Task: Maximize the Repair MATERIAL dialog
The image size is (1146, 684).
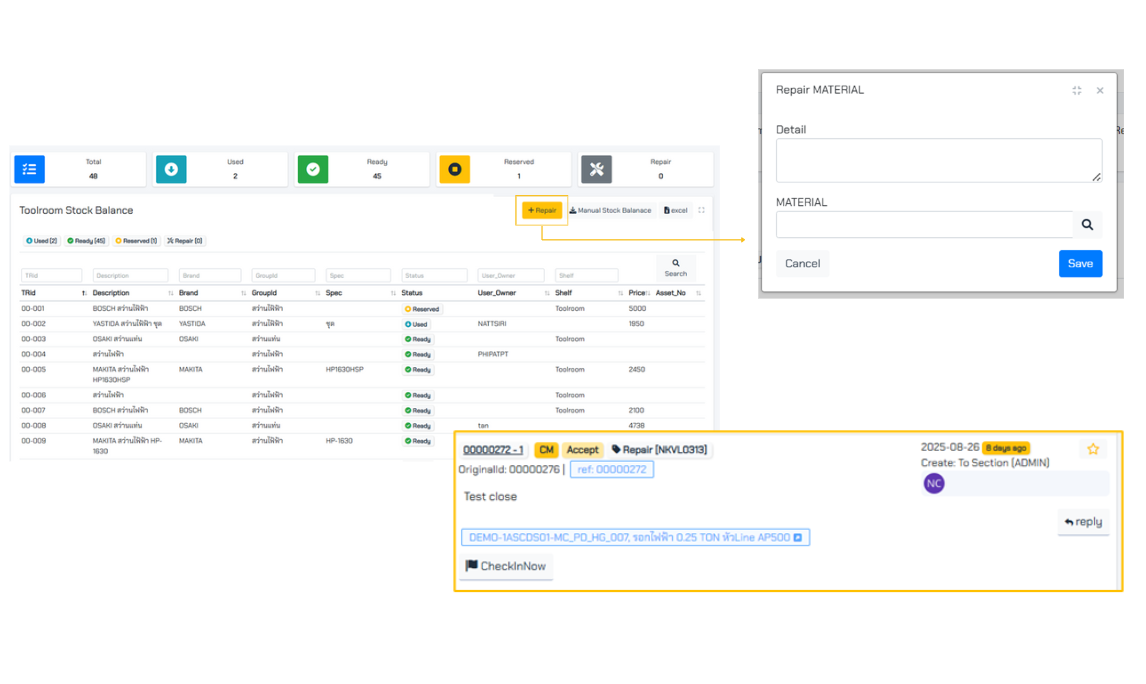Action: (1077, 90)
